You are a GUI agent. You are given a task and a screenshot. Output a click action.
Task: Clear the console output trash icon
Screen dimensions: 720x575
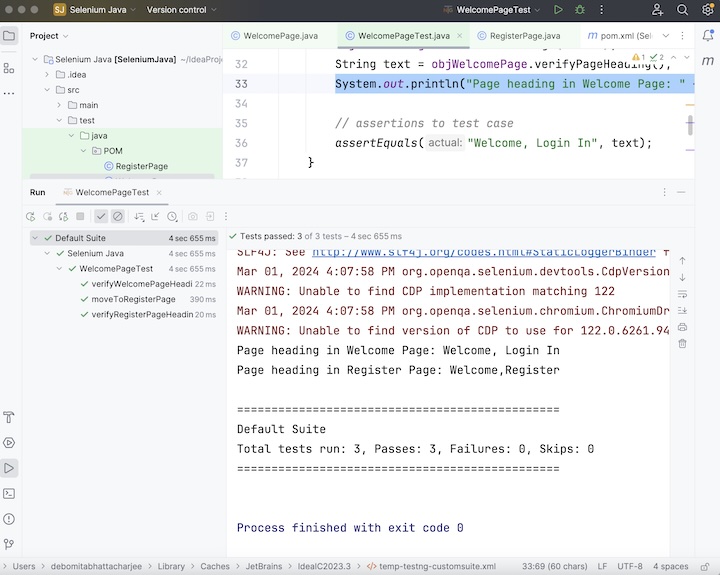682,343
